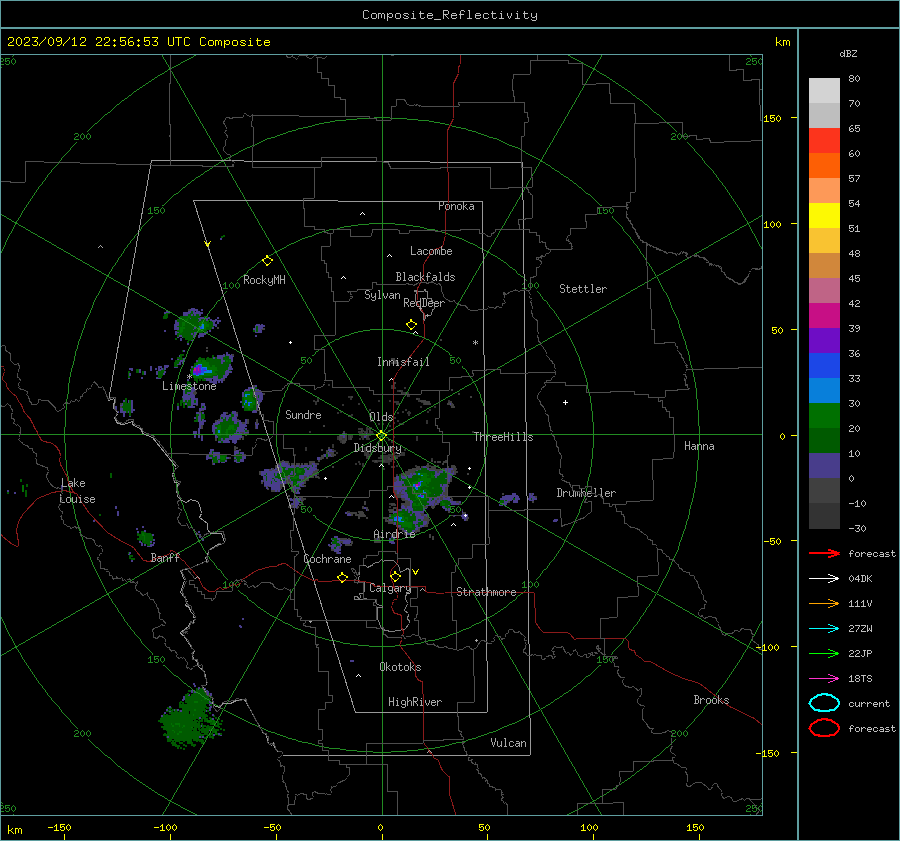Click the Sylvan label on map

pos(382,295)
